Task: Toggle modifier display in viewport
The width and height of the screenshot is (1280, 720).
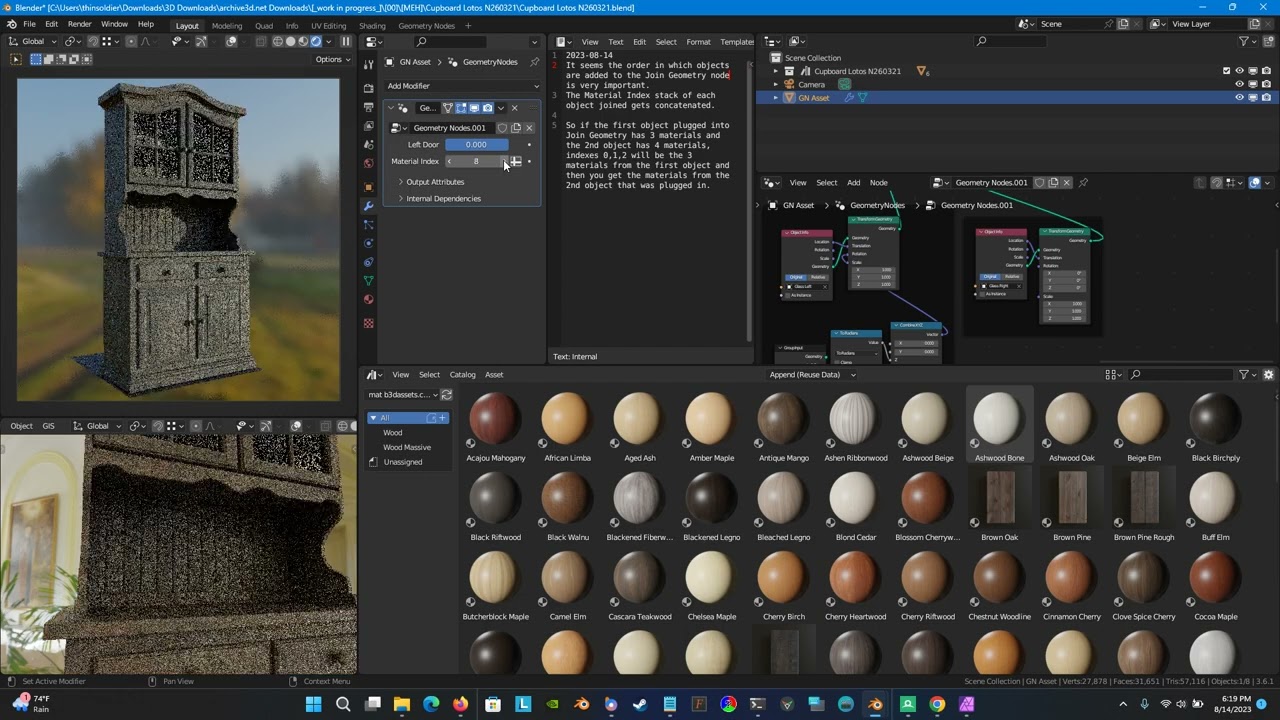Action: pos(474,108)
